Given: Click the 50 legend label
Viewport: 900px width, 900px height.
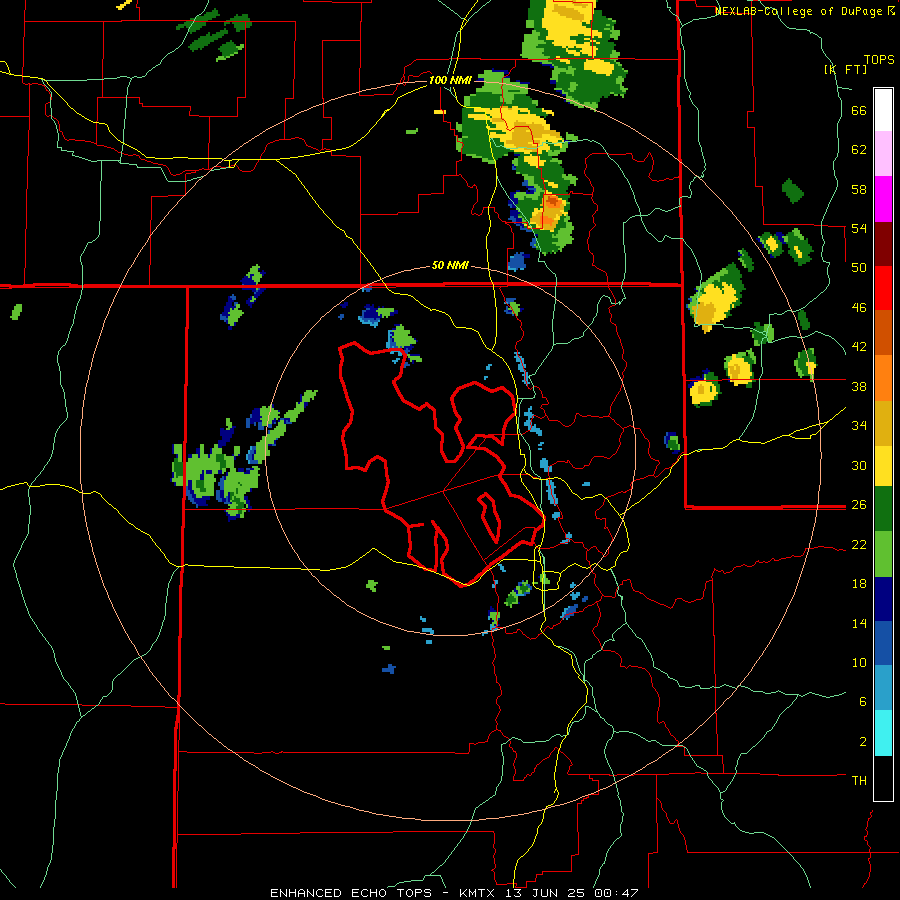Looking at the screenshot, I should click(x=859, y=267).
